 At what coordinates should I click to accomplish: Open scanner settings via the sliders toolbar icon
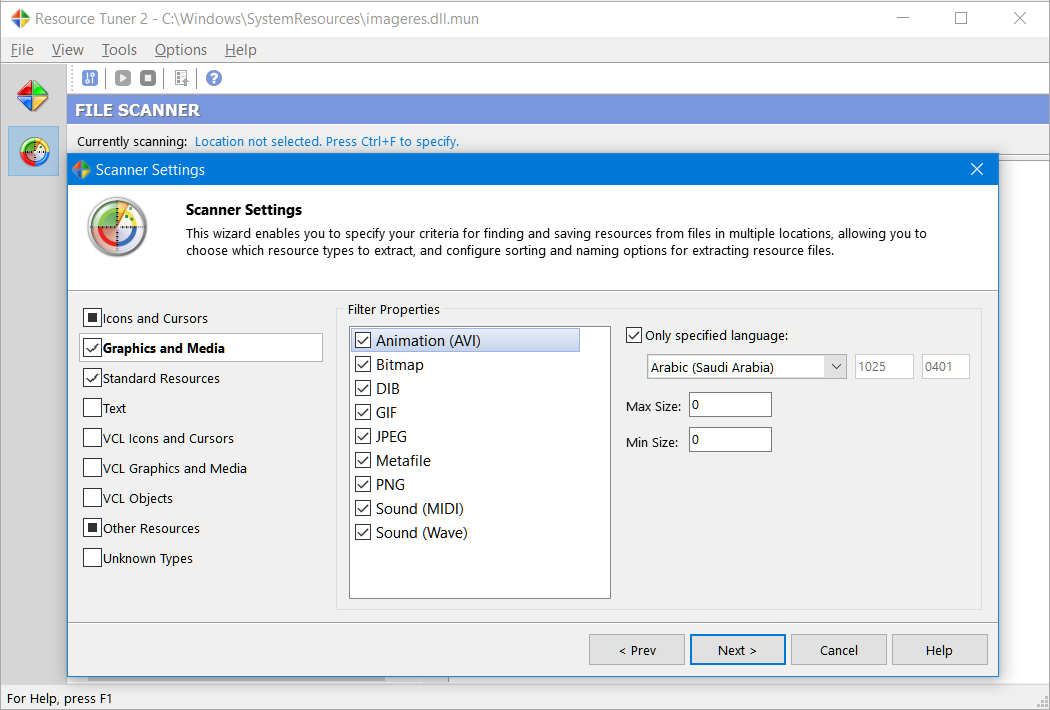[x=90, y=77]
